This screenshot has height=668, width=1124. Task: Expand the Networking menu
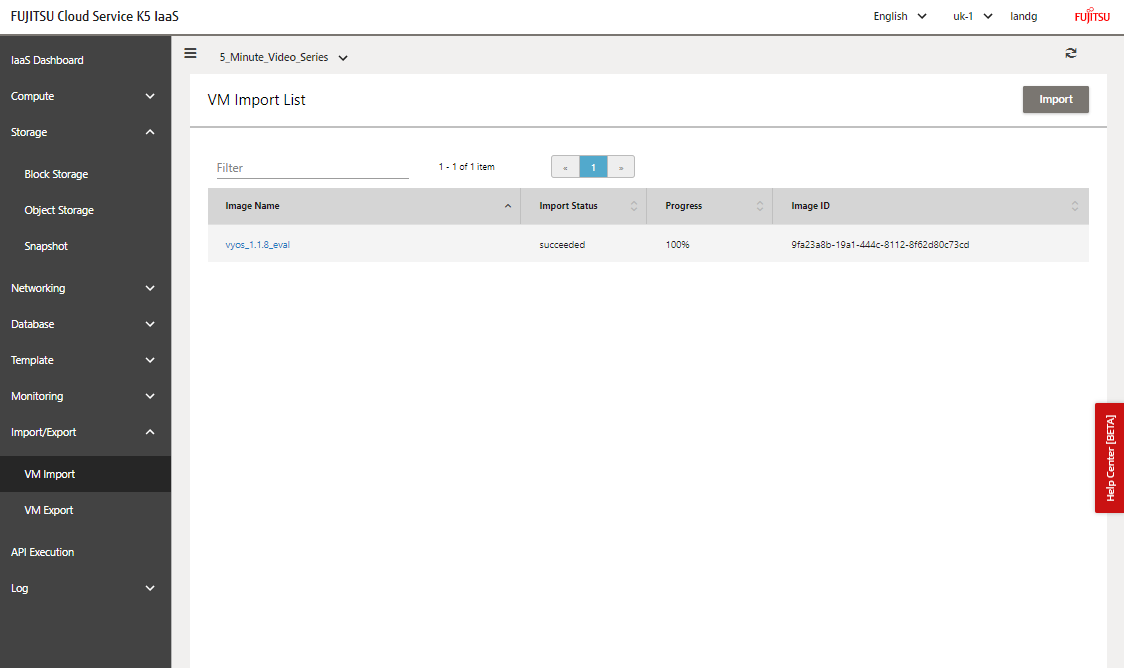[x=85, y=288]
